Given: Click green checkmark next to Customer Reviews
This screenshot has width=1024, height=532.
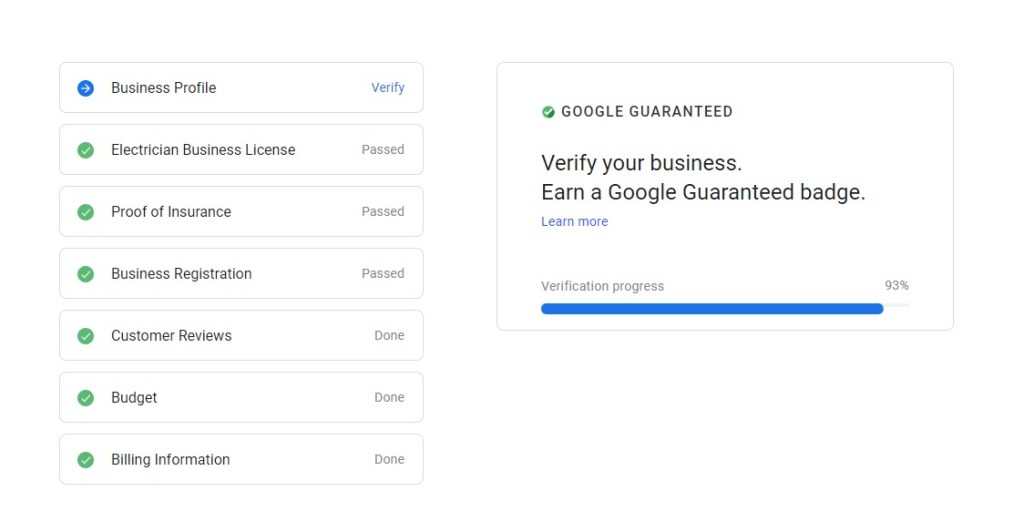Looking at the screenshot, I should tap(86, 336).
